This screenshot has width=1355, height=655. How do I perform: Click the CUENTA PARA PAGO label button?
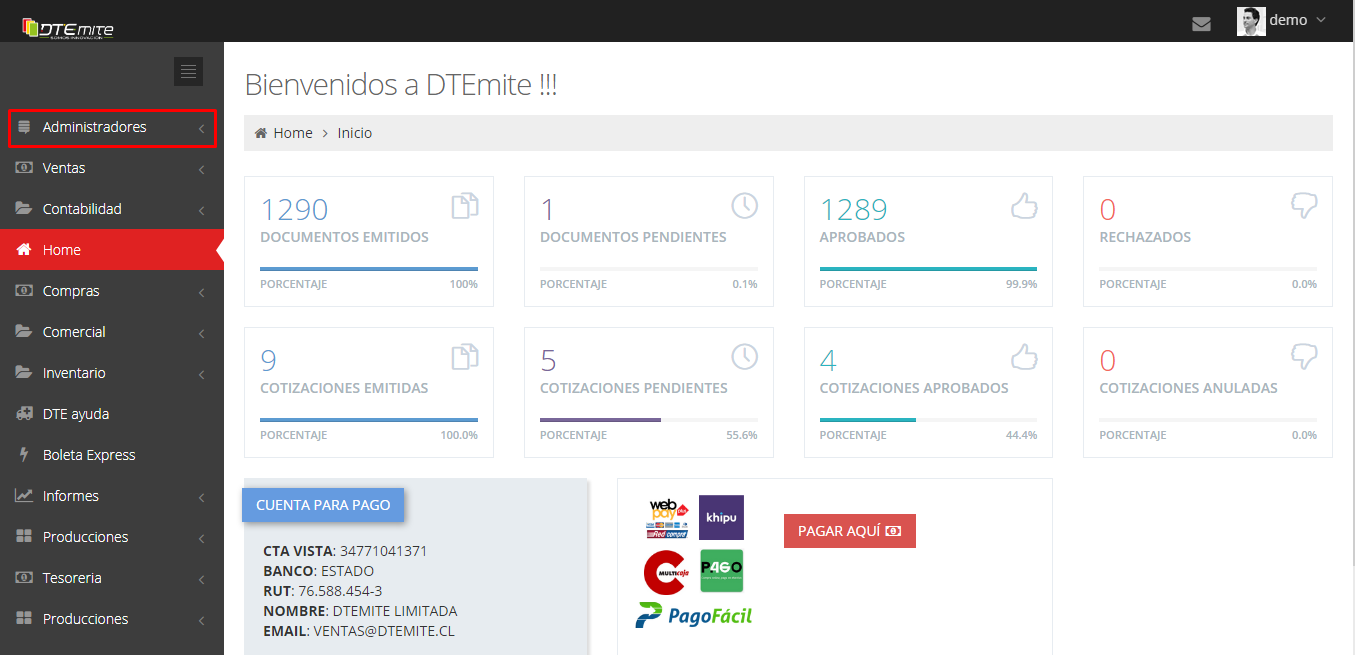pos(323,505)
